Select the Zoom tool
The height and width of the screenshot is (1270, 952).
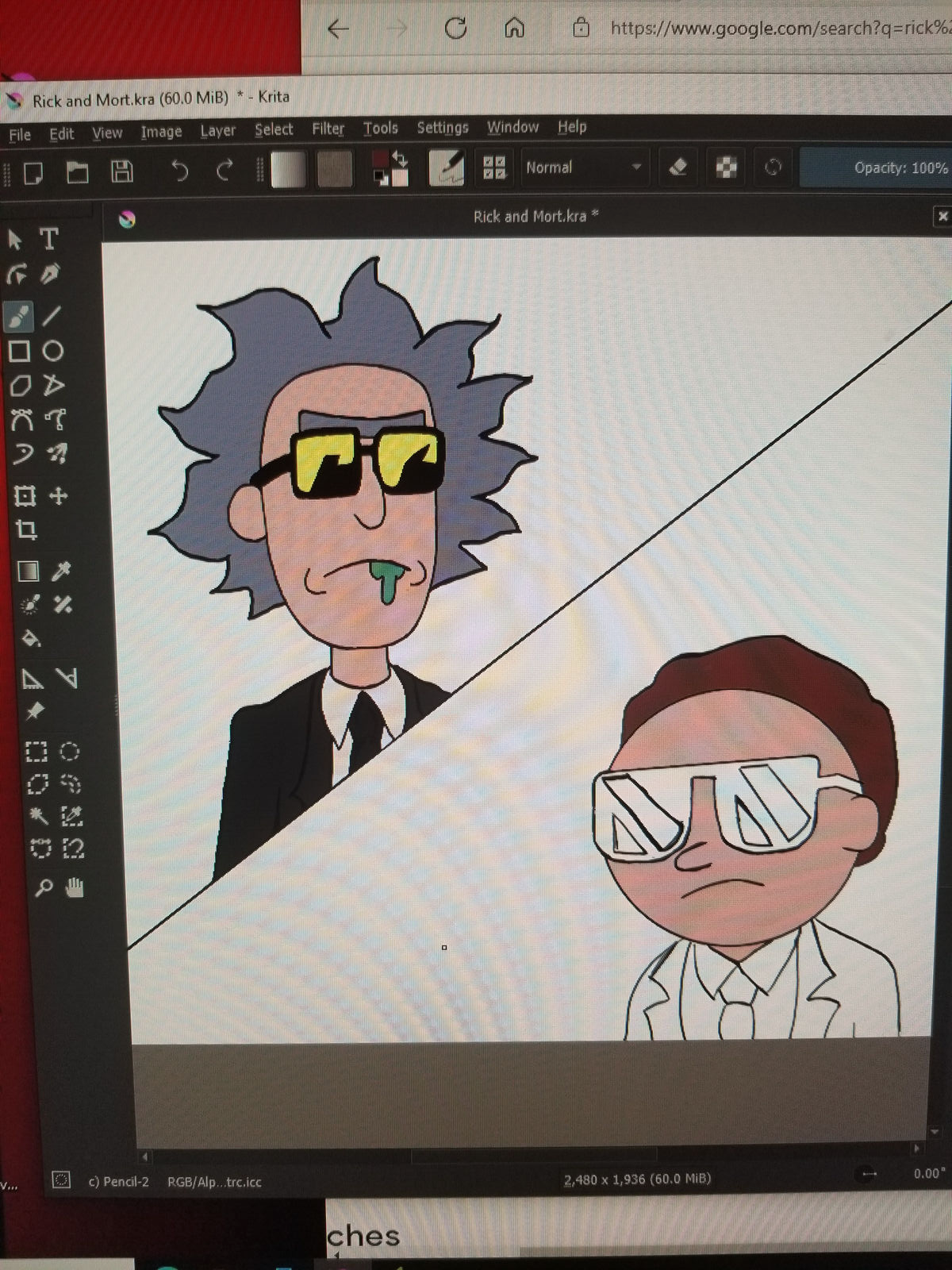[43, 889]
